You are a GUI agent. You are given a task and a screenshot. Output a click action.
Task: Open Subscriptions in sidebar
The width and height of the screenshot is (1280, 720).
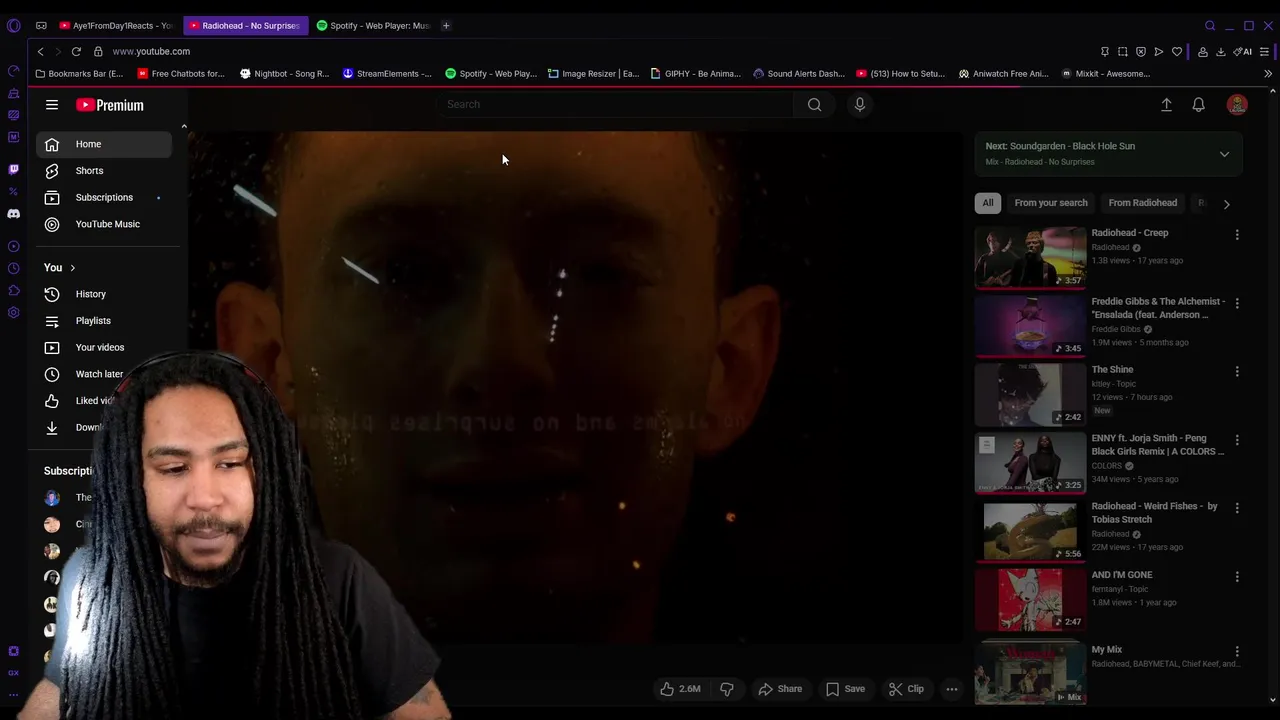[x=104, y=198]
